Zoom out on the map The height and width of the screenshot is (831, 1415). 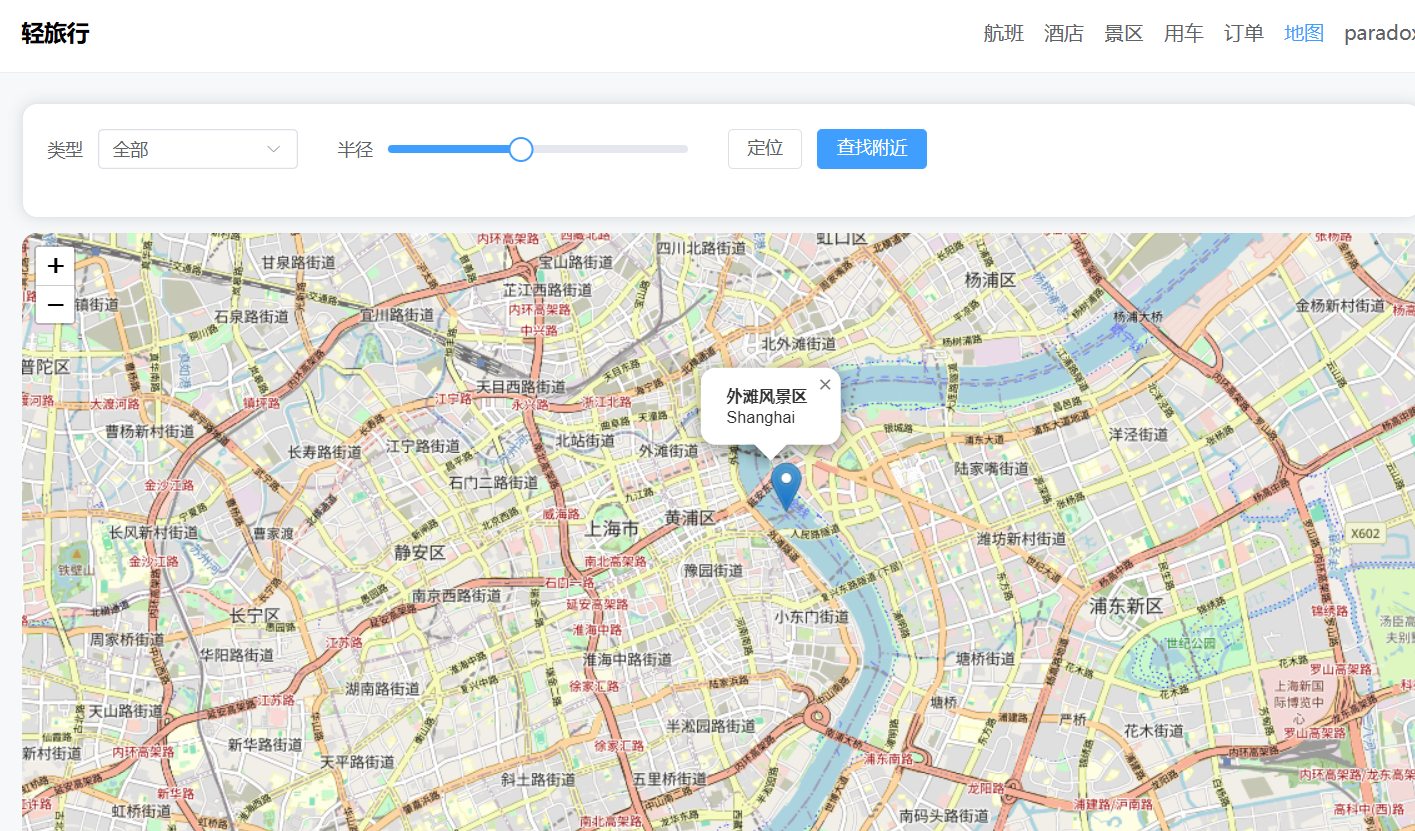[x=55, y=304]
